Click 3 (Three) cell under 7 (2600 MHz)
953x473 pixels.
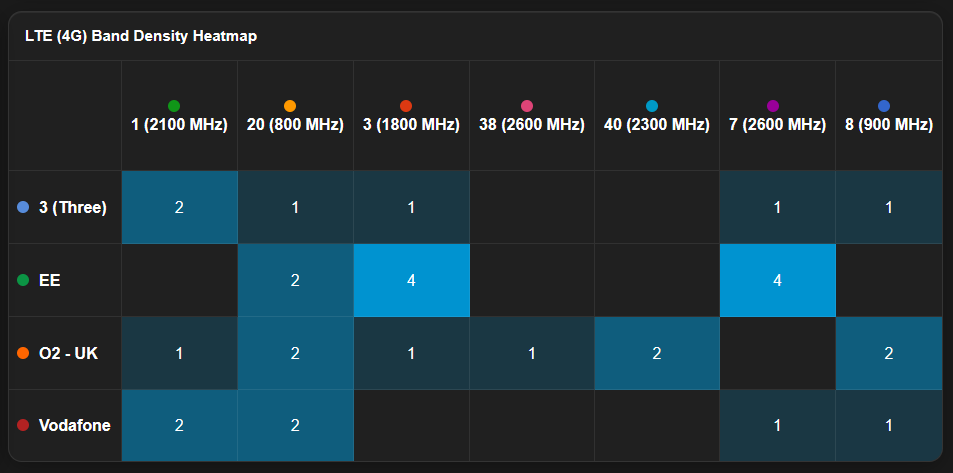point(777,207)
